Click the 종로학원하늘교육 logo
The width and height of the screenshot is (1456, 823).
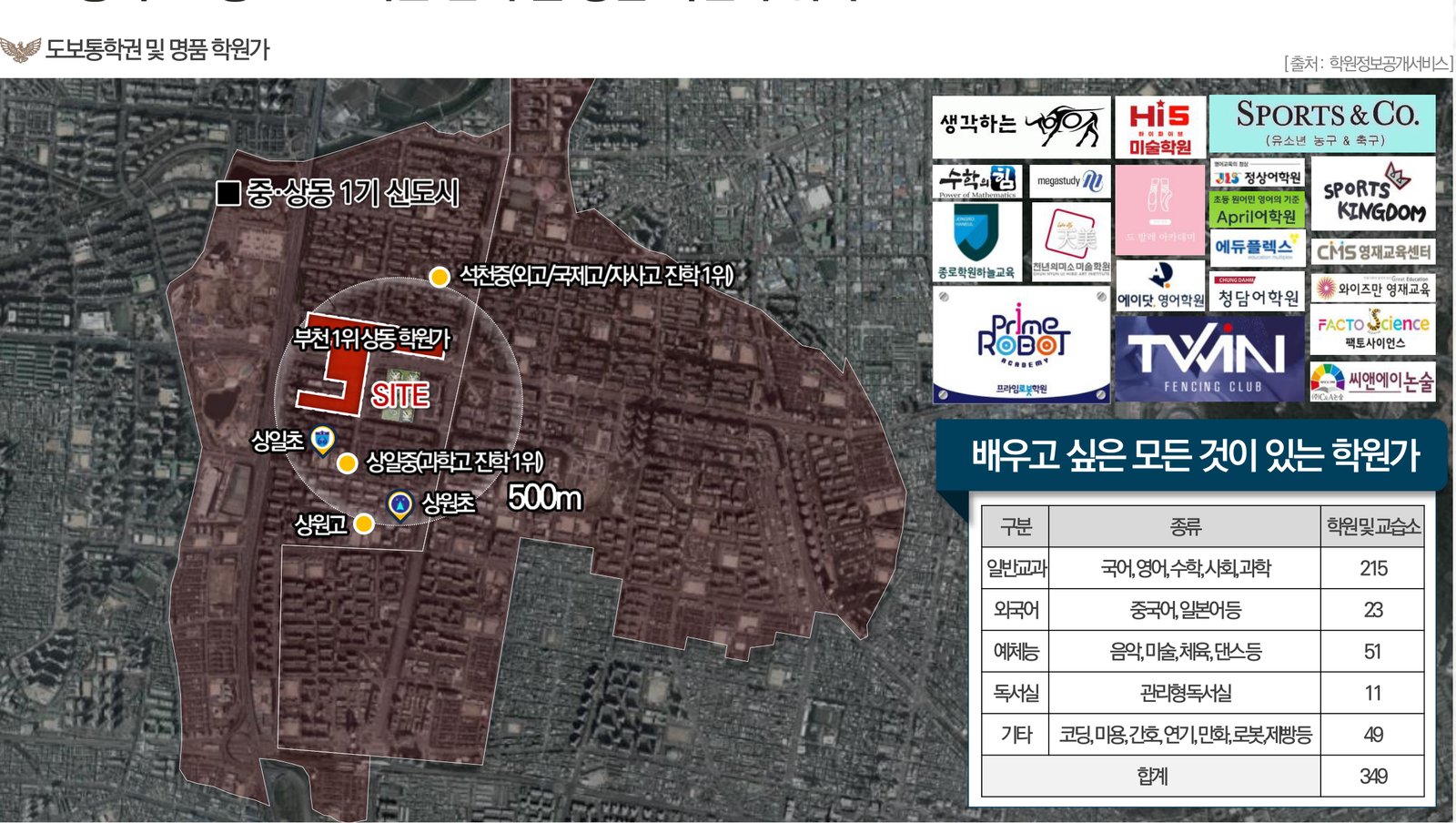click(976, 242)
